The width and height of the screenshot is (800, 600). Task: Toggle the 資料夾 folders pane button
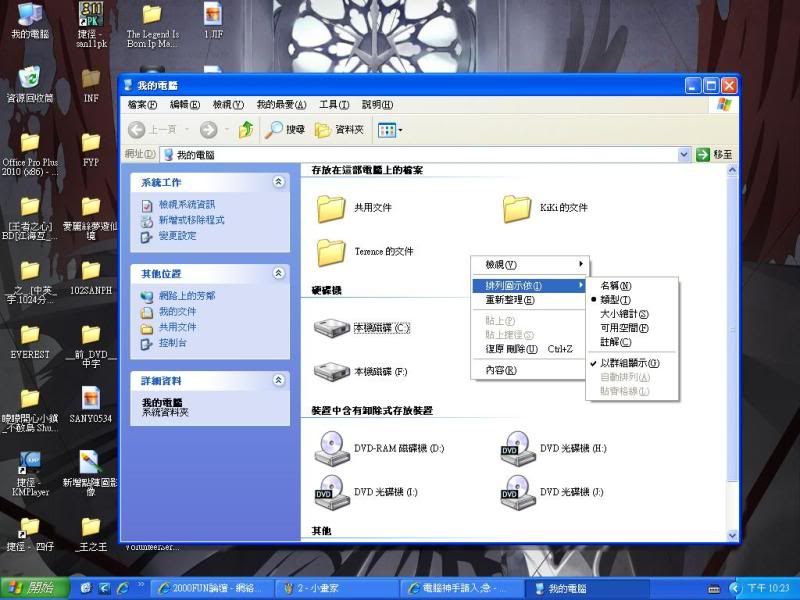coord(339,130)
